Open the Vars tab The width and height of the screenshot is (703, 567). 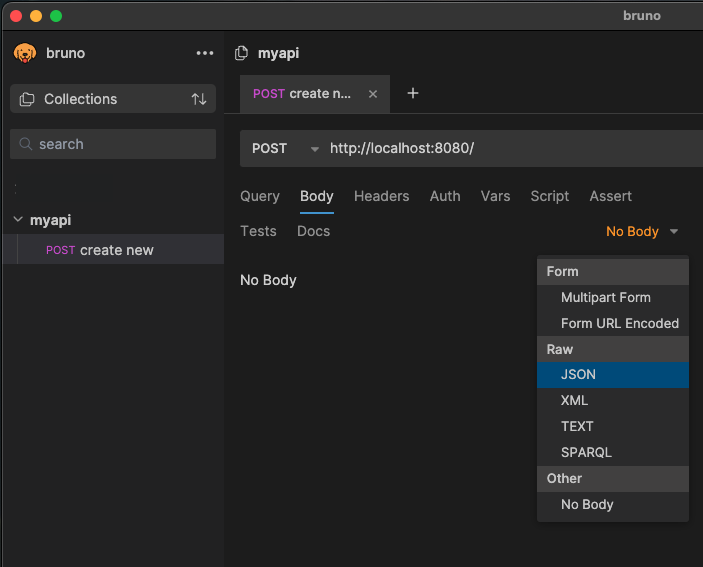495,196
